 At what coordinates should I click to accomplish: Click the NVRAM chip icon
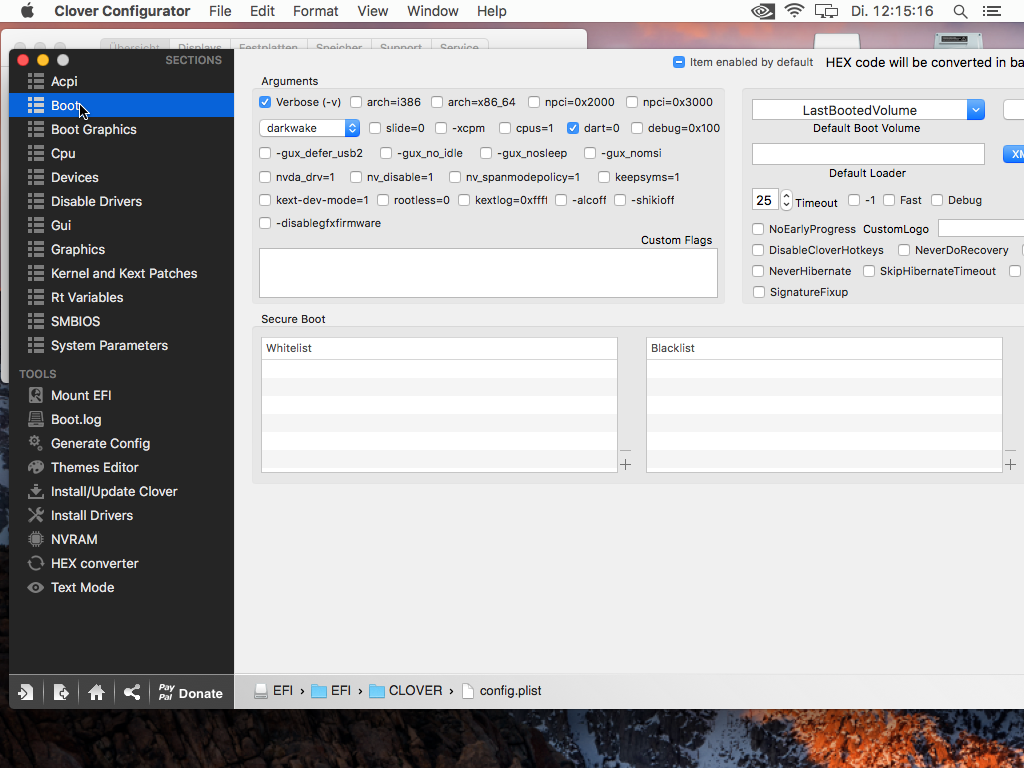click(35, 539)
